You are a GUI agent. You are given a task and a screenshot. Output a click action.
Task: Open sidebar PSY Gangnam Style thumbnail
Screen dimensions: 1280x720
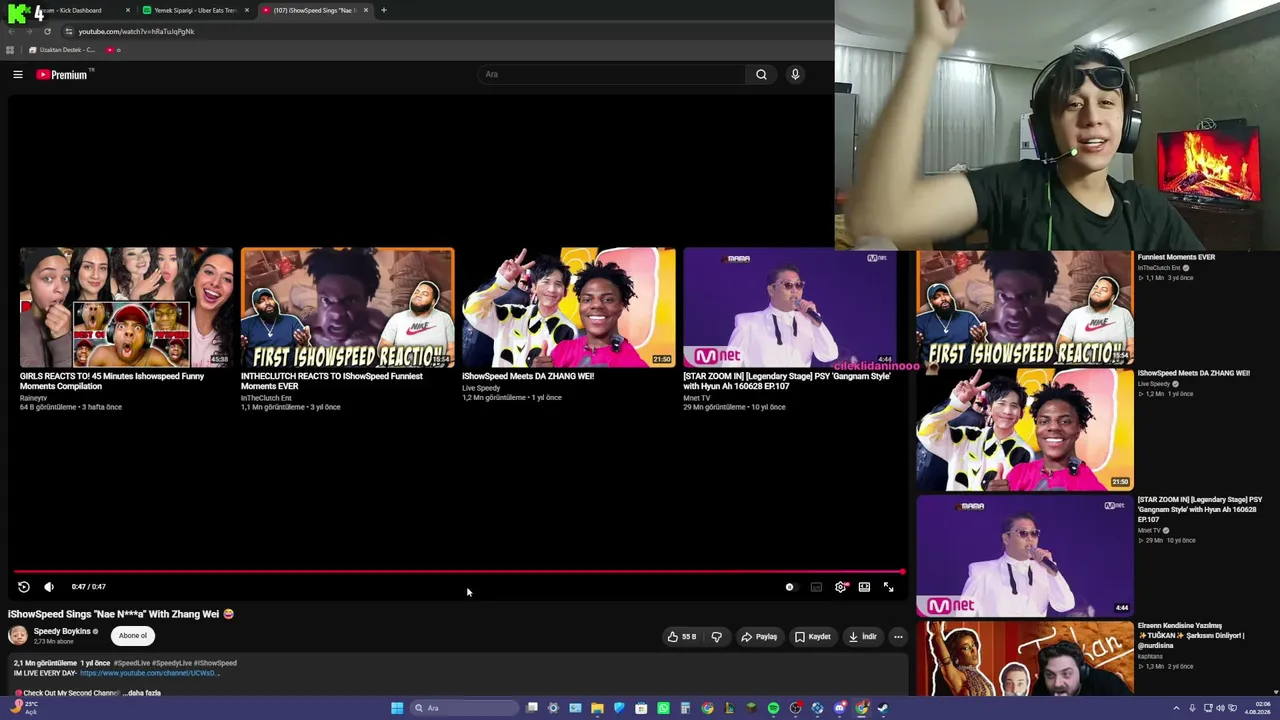(1025, 555)
